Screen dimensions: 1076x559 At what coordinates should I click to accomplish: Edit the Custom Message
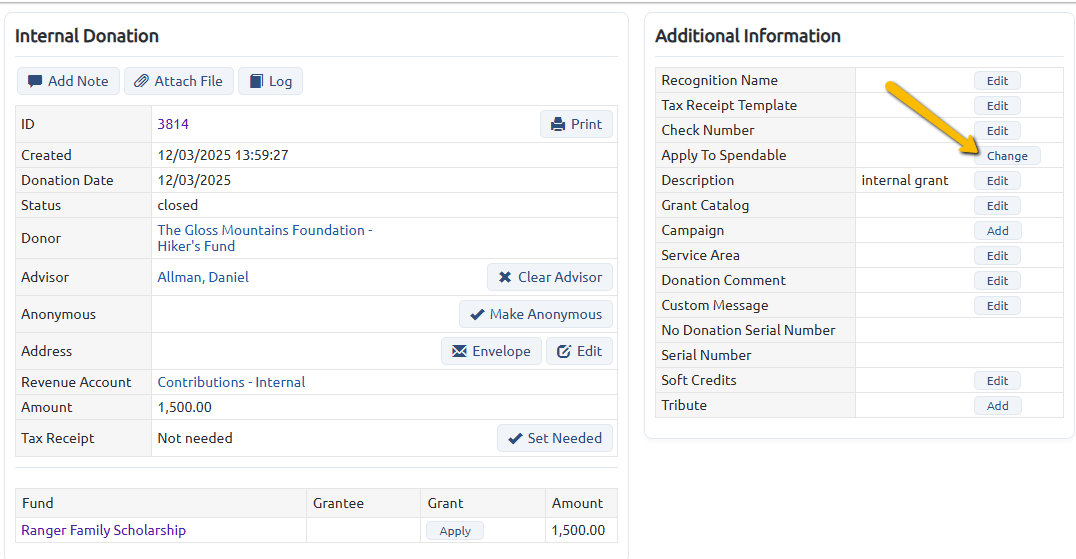point(997,306)
